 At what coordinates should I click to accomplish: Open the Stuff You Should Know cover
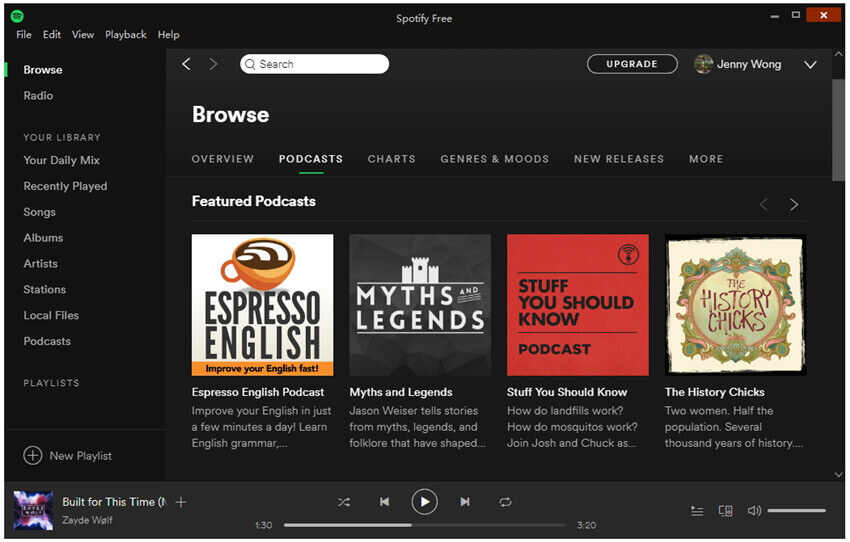[578, 305]
